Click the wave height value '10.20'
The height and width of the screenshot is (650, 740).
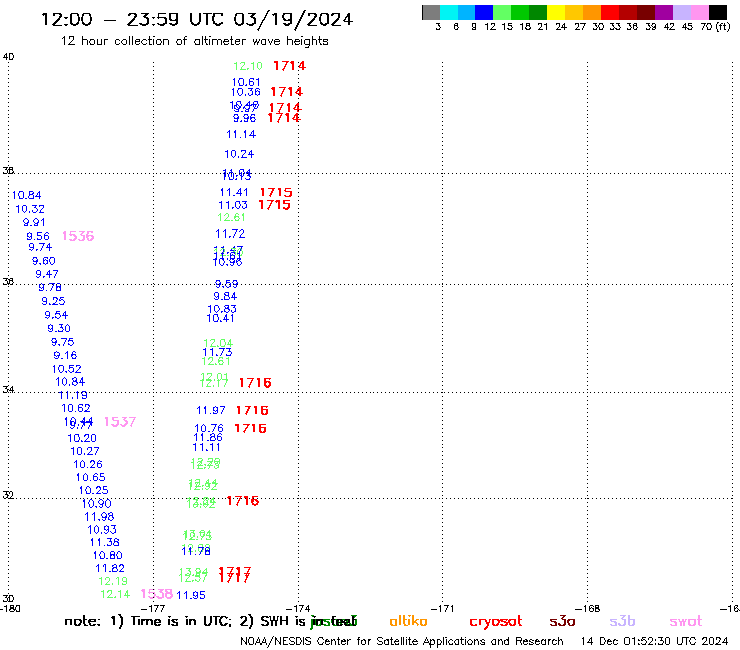[82, 439]
